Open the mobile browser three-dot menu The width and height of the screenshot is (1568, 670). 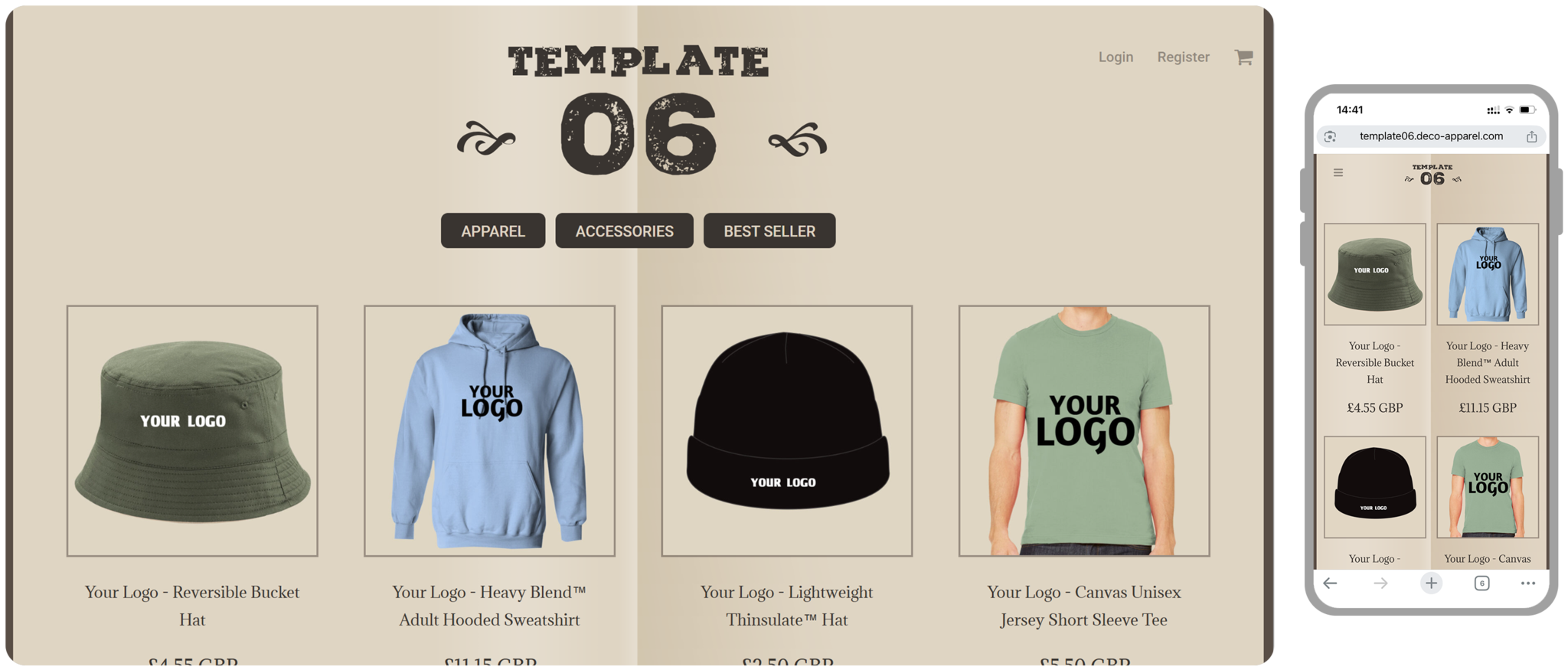click(1528, 583)
